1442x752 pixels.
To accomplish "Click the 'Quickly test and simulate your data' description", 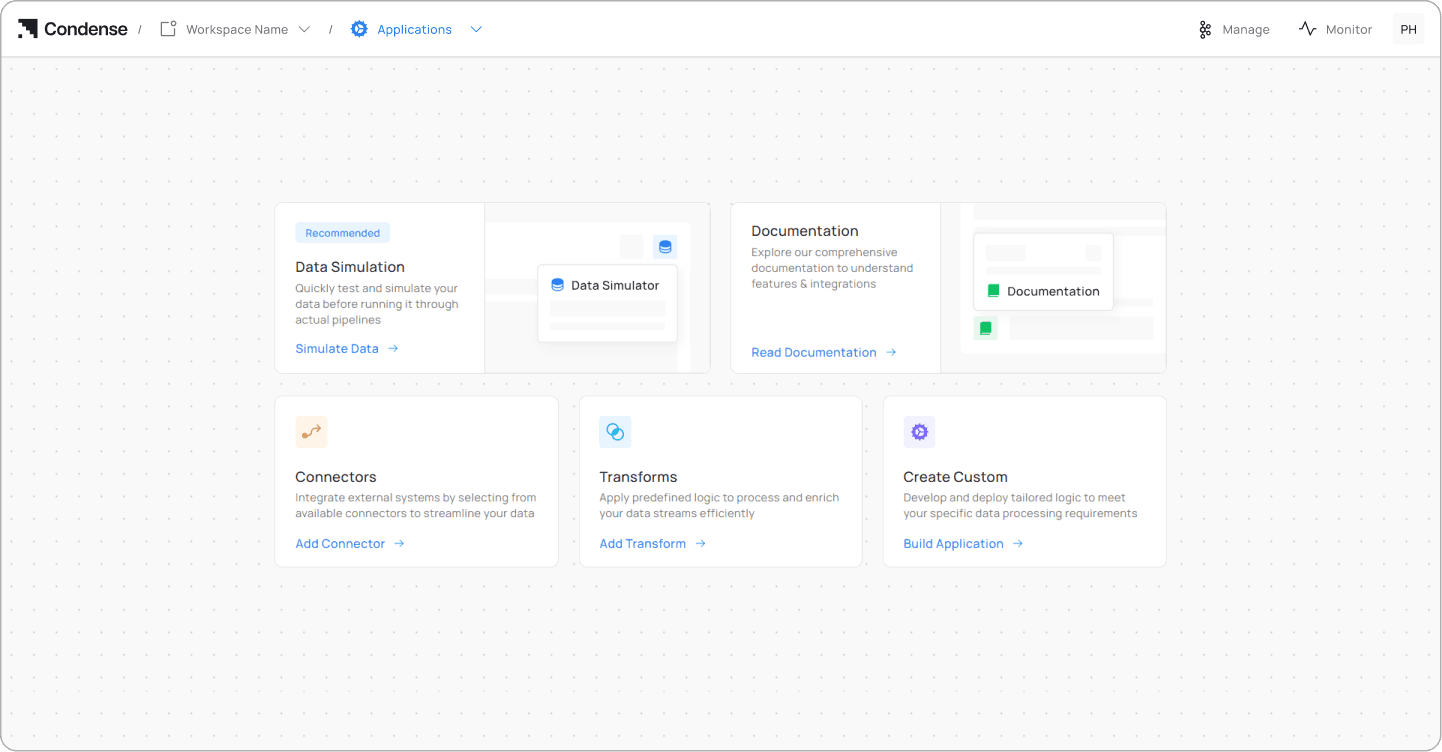I will [x=377, y=304].
